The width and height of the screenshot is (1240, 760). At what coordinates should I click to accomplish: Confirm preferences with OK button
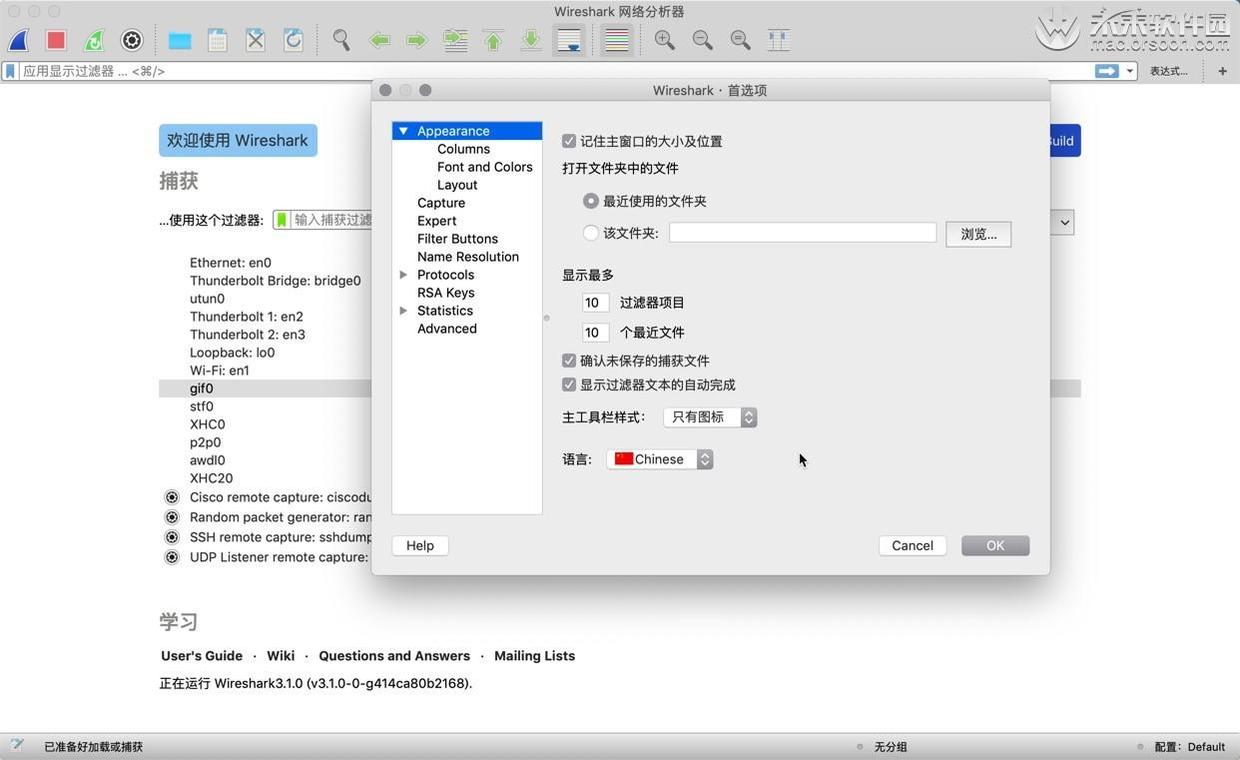point(995,545)
